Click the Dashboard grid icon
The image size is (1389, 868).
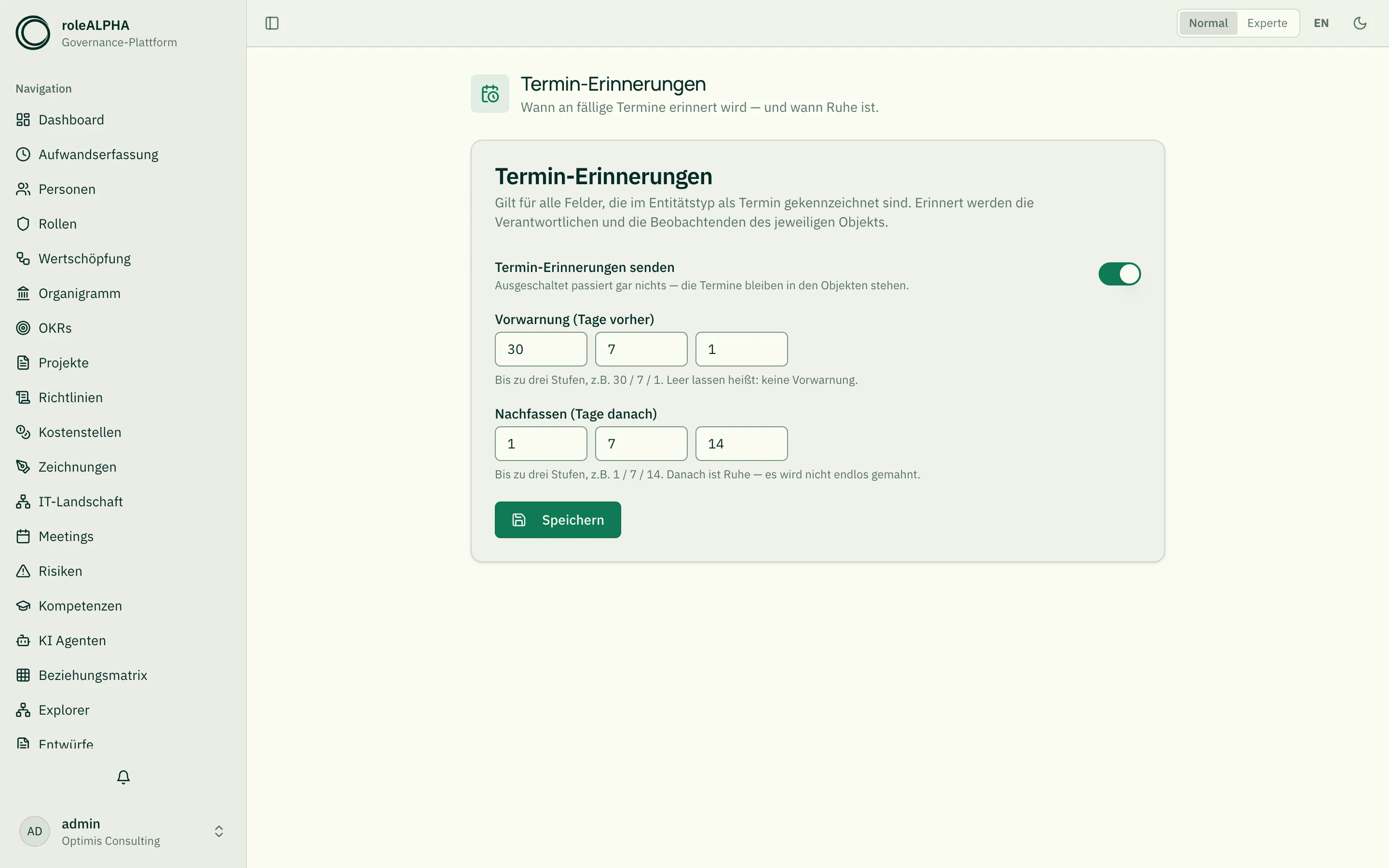[x=23, y=120]
